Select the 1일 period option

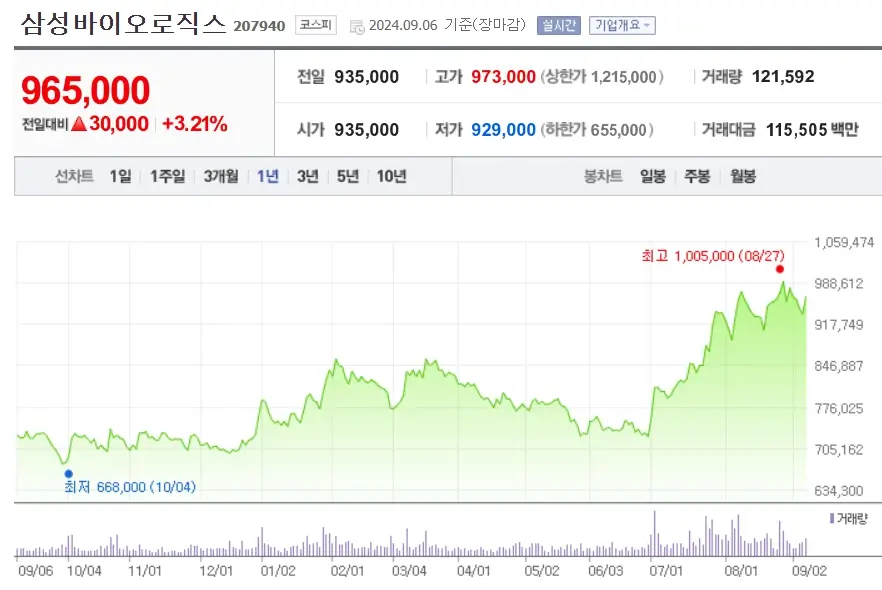118,176
